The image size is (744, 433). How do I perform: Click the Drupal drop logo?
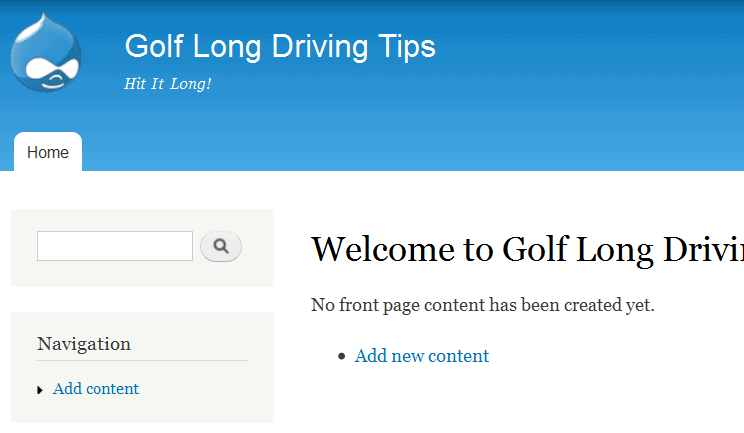coord(46,53)
